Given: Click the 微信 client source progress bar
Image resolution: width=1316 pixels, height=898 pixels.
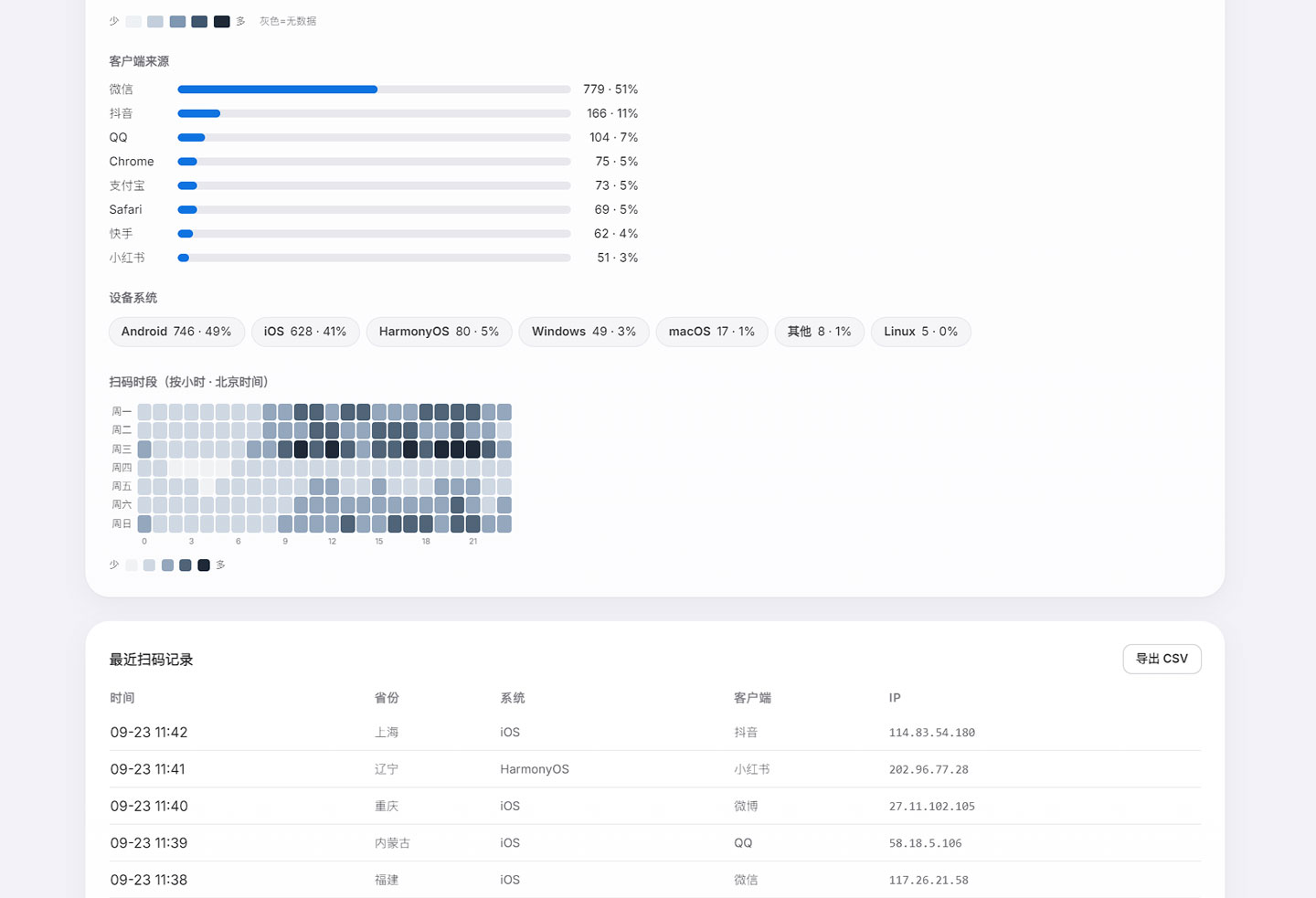Looking at the screenshot, I should (374, 90).
